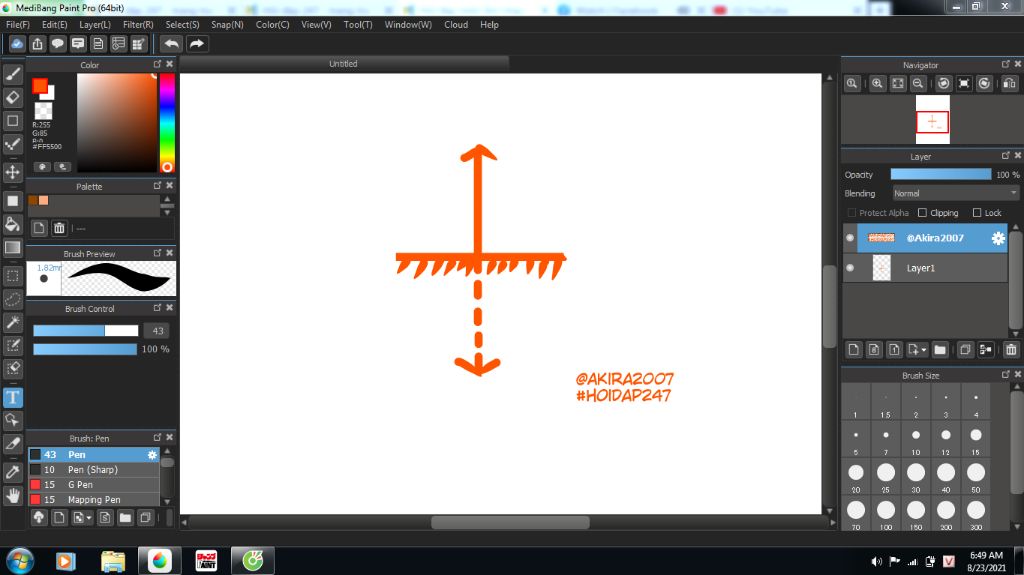Select Layer1 in layer list
The height and width of the screenshot is (575, 1024).
tap(925, 268)
